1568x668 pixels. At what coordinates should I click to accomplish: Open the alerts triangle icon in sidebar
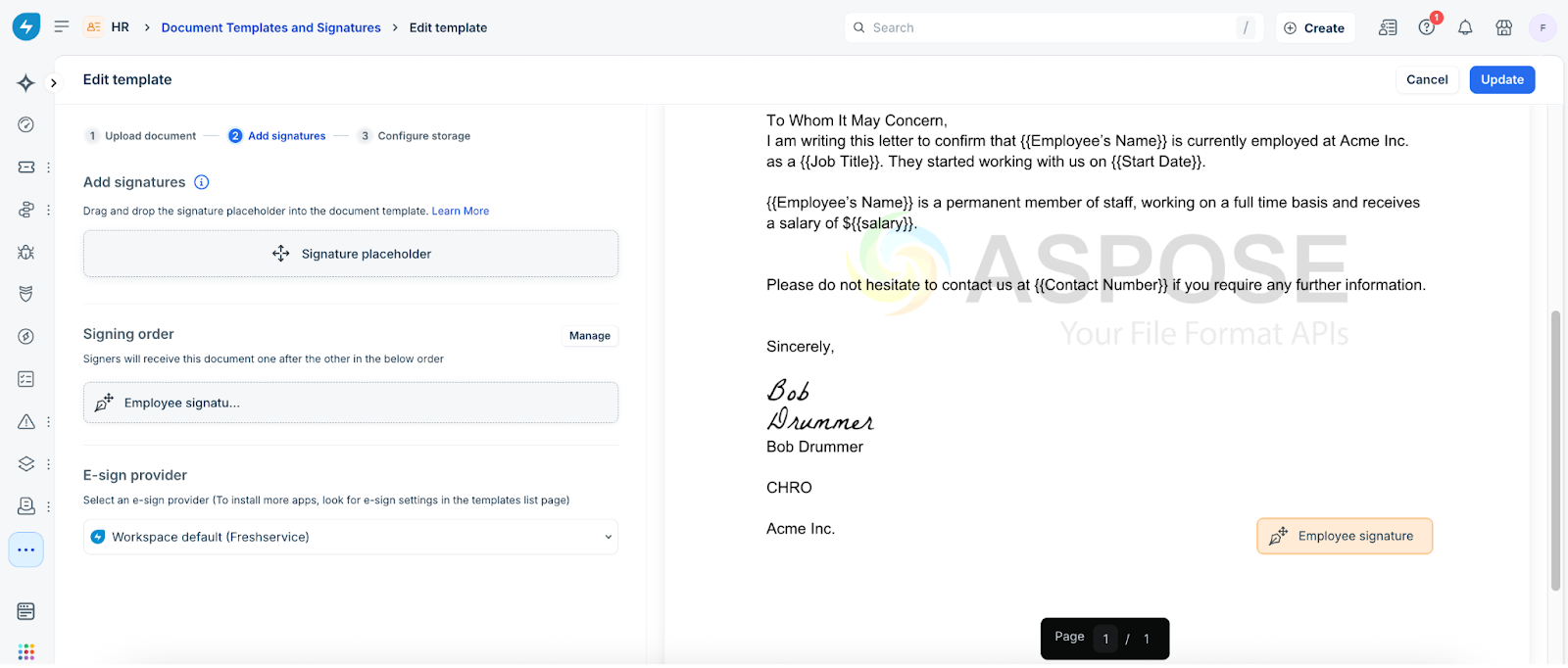coord(26,422)
